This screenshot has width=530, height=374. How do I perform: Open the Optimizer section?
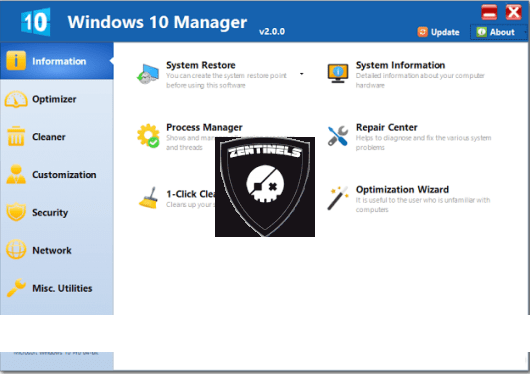[x=57, y=99]
